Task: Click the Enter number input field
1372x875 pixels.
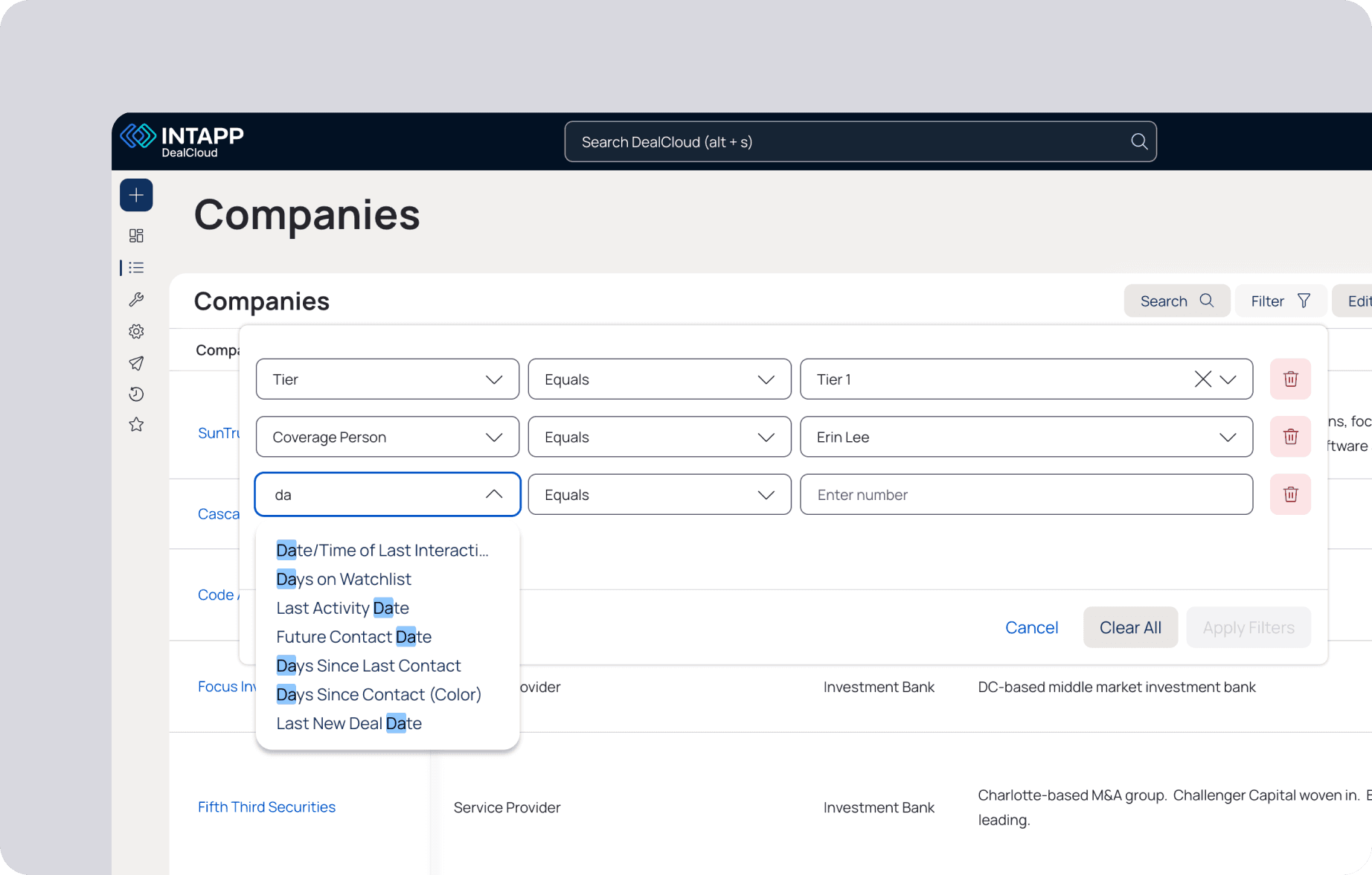Action: (1026, 494)
